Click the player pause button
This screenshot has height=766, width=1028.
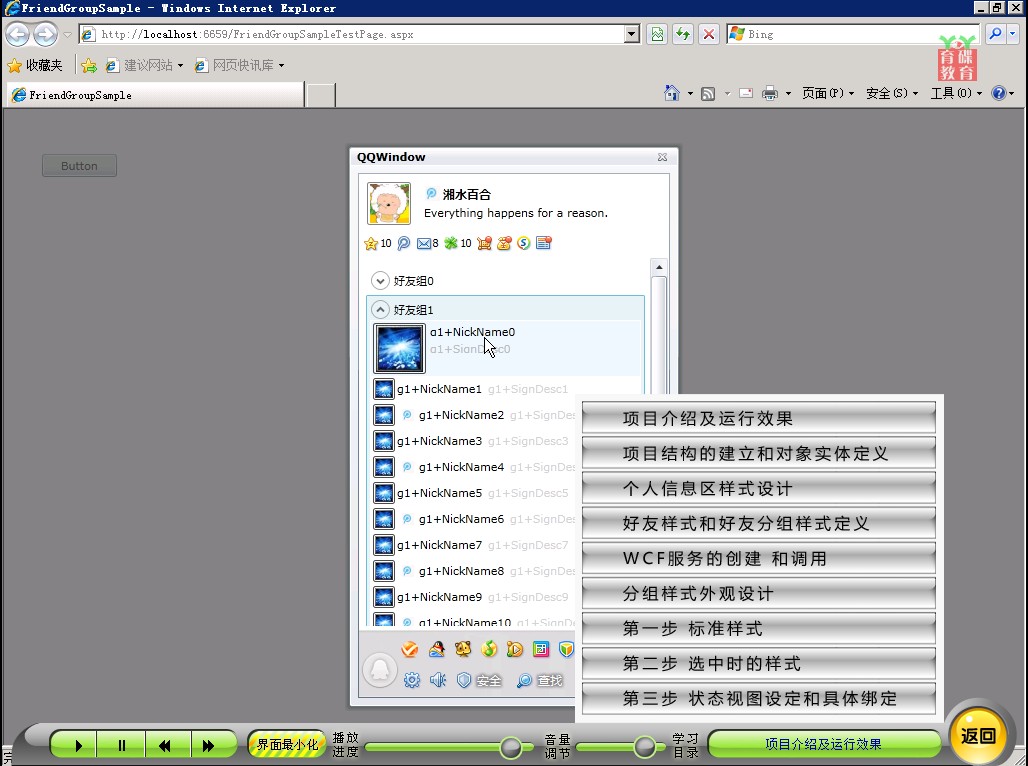tap(121, 745)
